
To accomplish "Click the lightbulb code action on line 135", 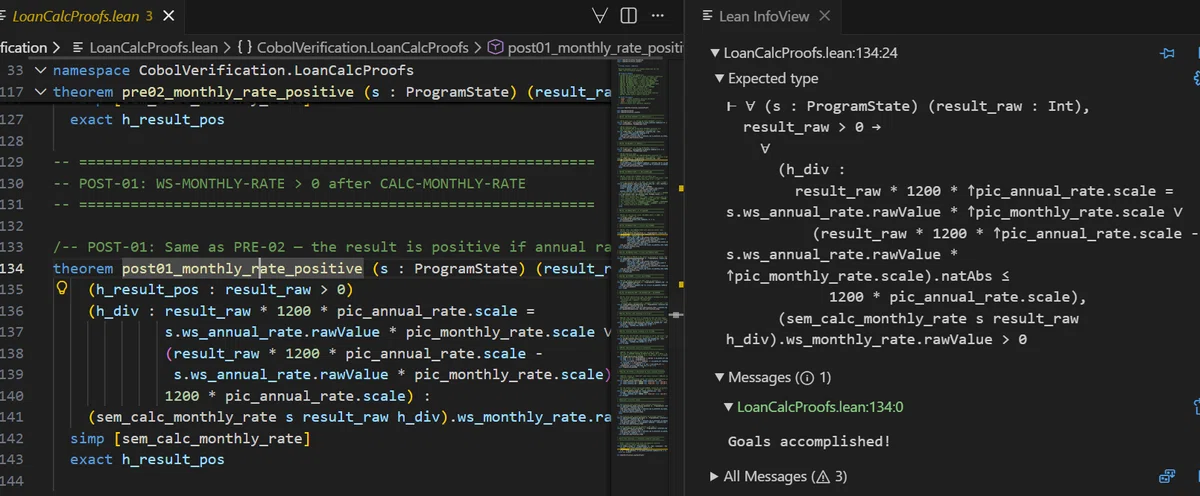I will point(61,288).
